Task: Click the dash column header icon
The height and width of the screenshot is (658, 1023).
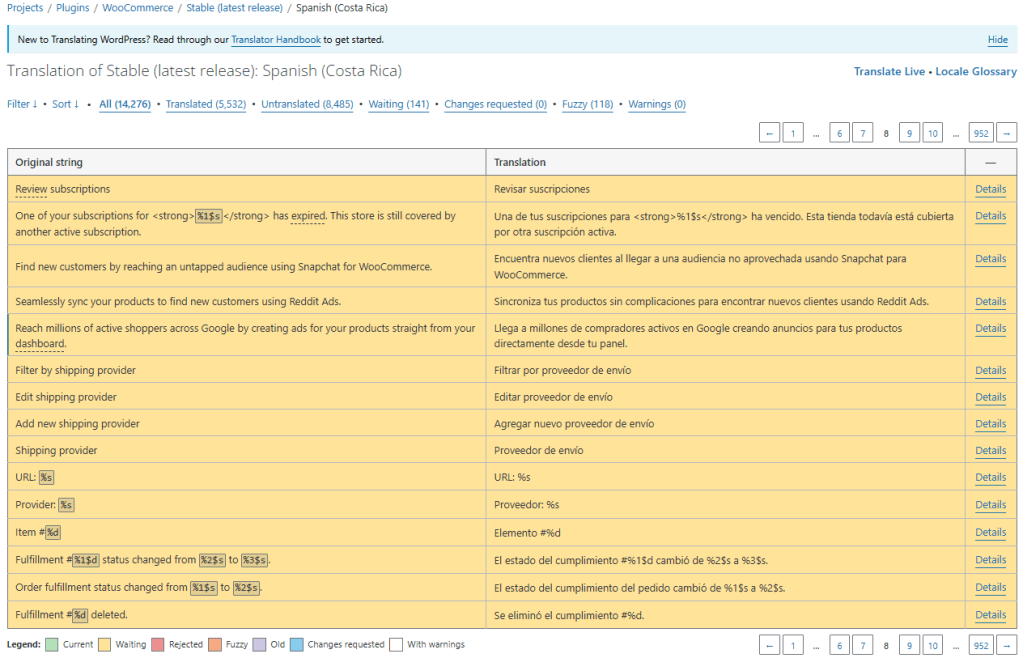Action: (990, 162)
